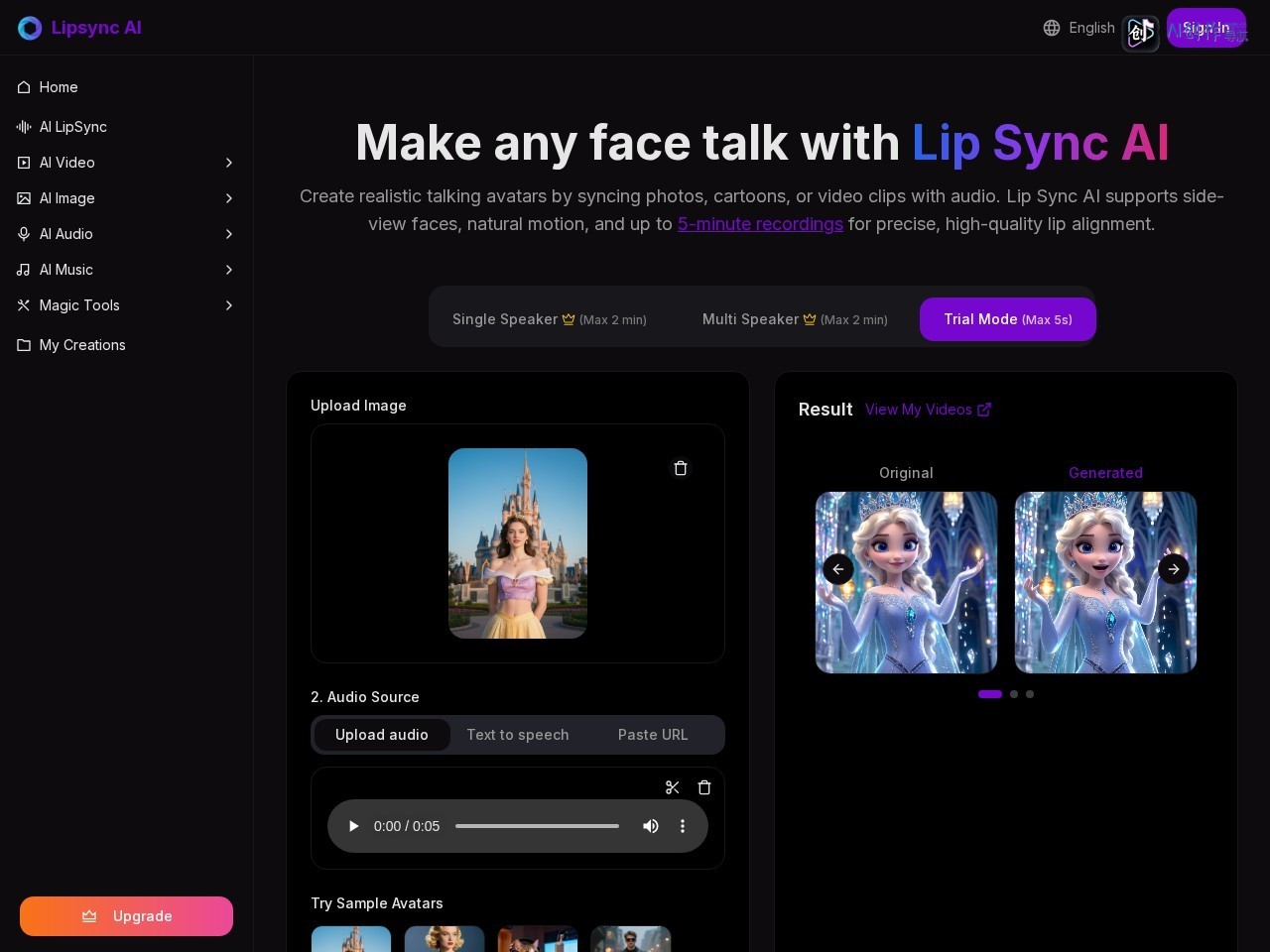The image size is (1270, 952).
Task: Go to previous result slide arrow
Action: click(x=838, y=569)
